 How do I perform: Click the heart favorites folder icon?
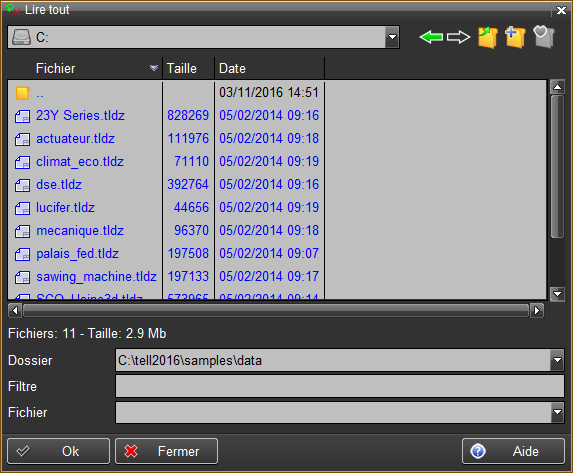point(544,37)
